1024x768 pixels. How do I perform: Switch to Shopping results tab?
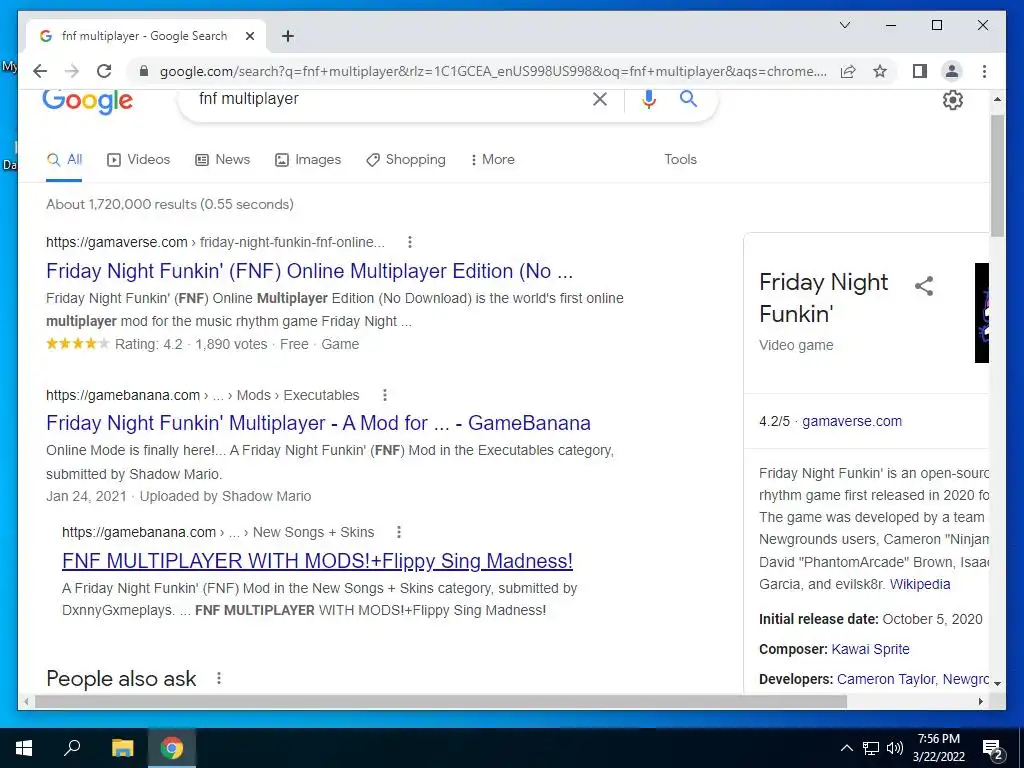tap(406, 159)
